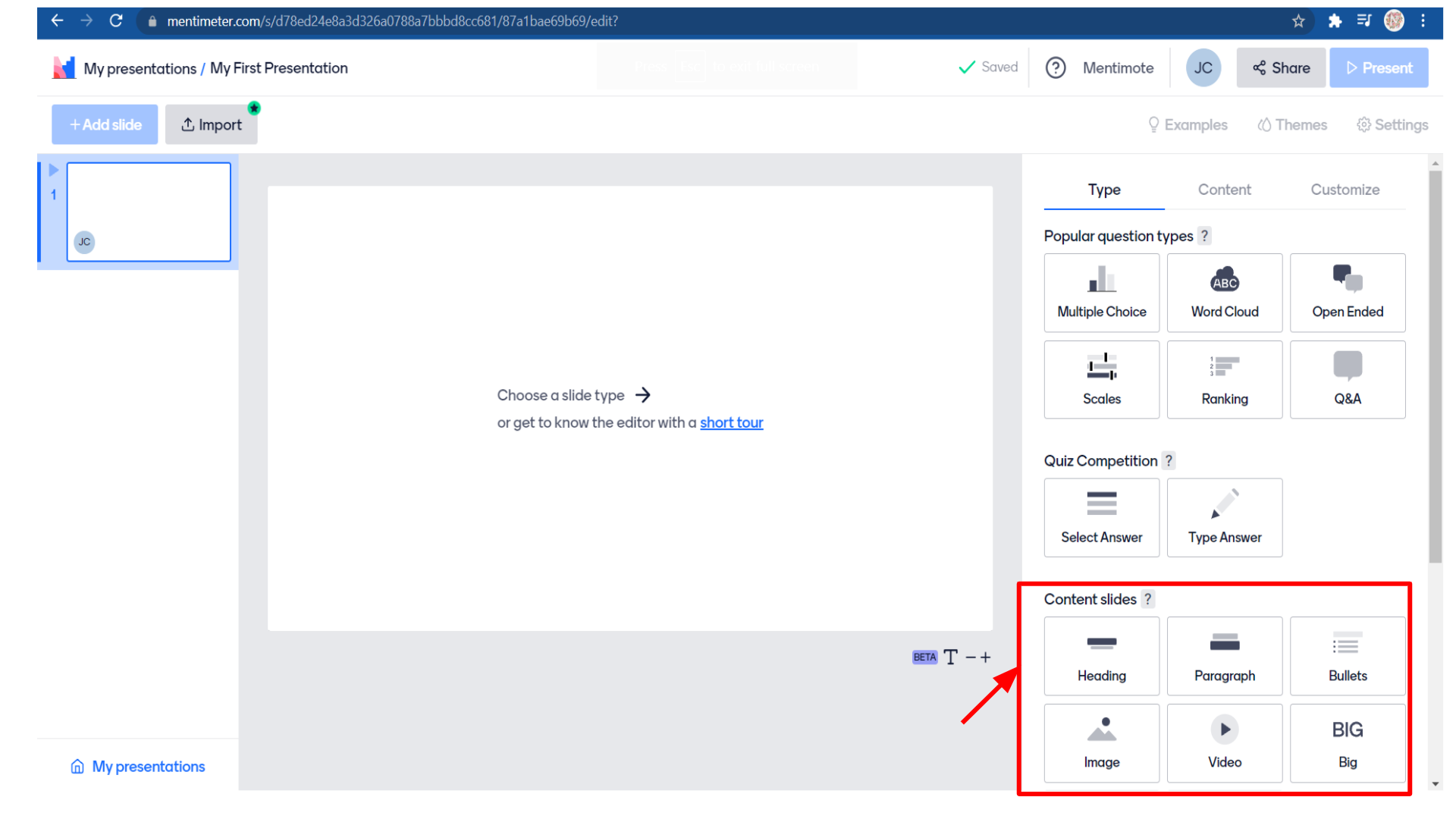This screenshot has height=819, width=1456.
Task: Click the Add slide button
Action: [105, 124]
